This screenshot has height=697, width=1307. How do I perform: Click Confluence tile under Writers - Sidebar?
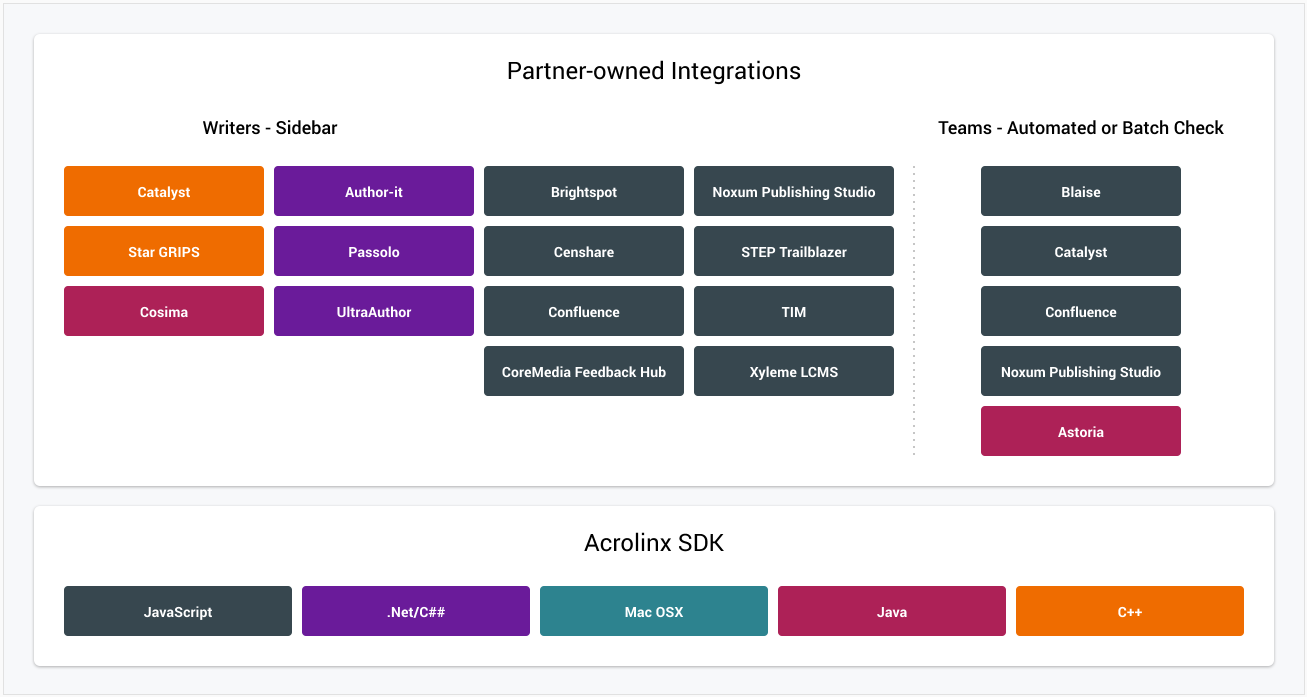coord(584,311)
